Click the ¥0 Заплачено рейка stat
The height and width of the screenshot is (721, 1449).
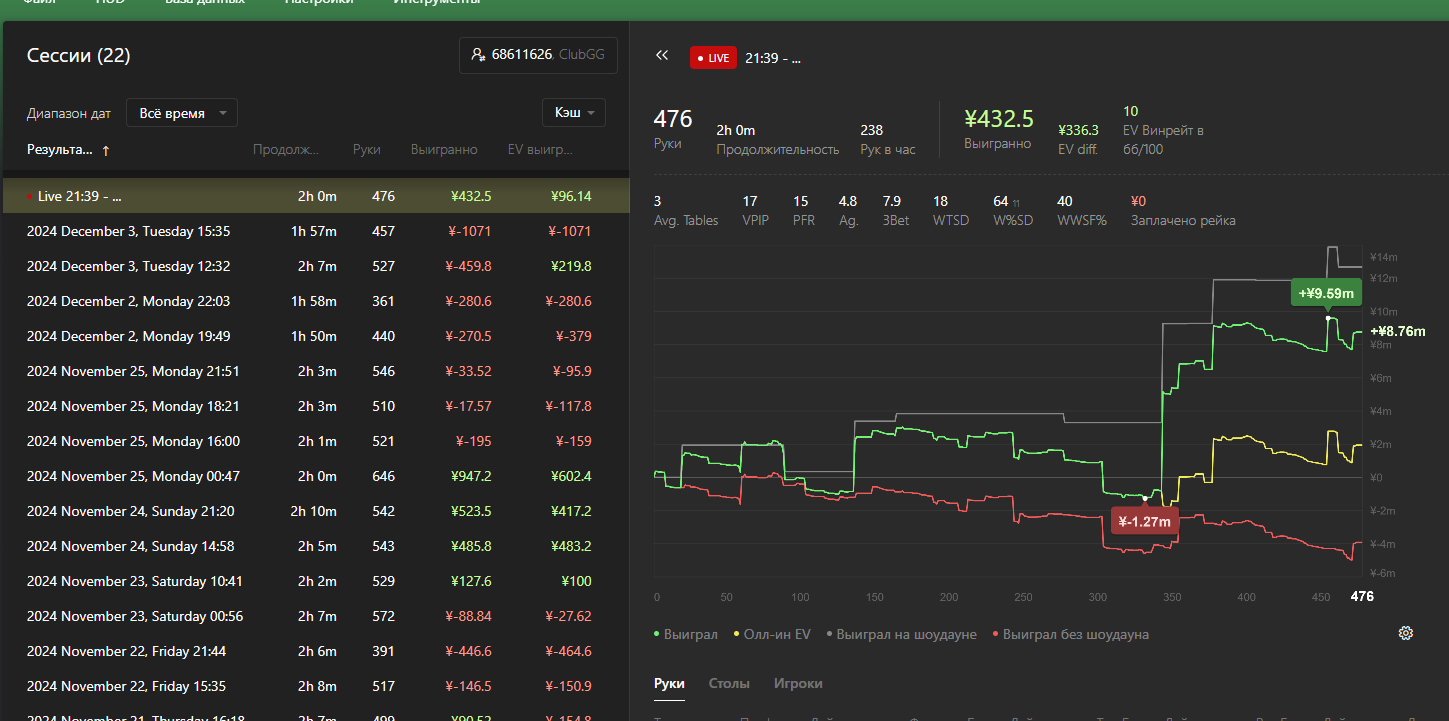pyautogui.click(x=1183, y=211)
